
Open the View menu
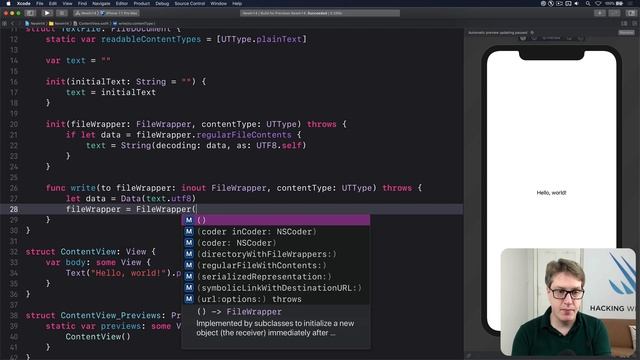pos(67,3)
